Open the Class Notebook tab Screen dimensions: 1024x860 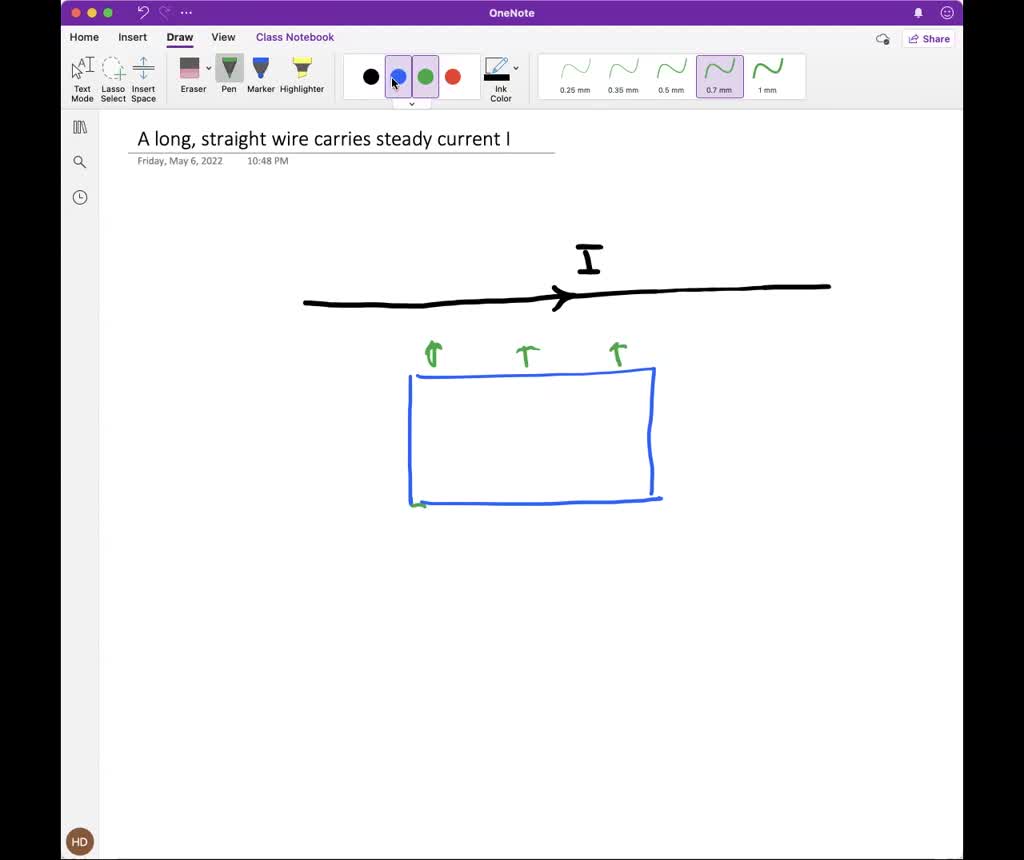pyautogui.click(x=294, y=37)
